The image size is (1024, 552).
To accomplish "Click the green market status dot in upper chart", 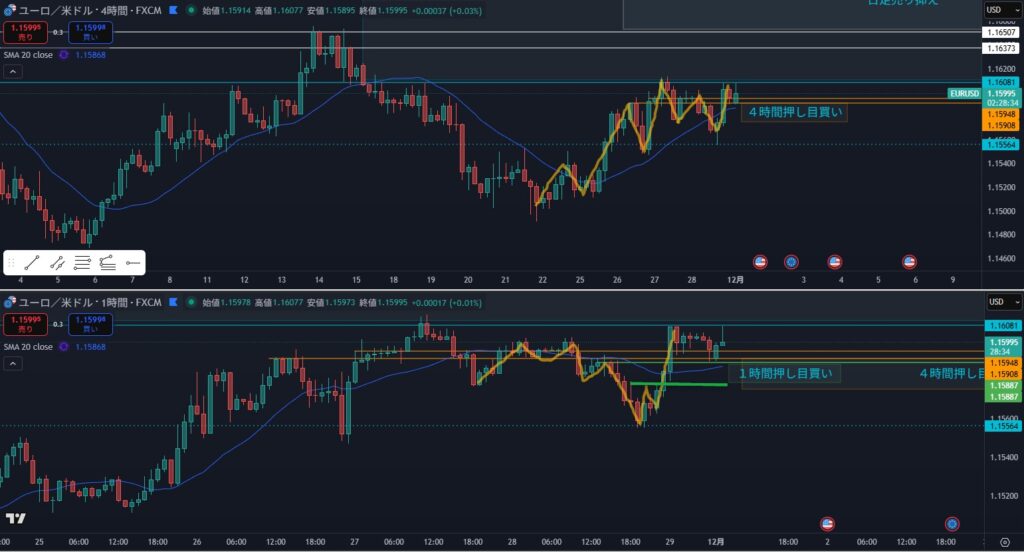I will [x=190, y=10].
